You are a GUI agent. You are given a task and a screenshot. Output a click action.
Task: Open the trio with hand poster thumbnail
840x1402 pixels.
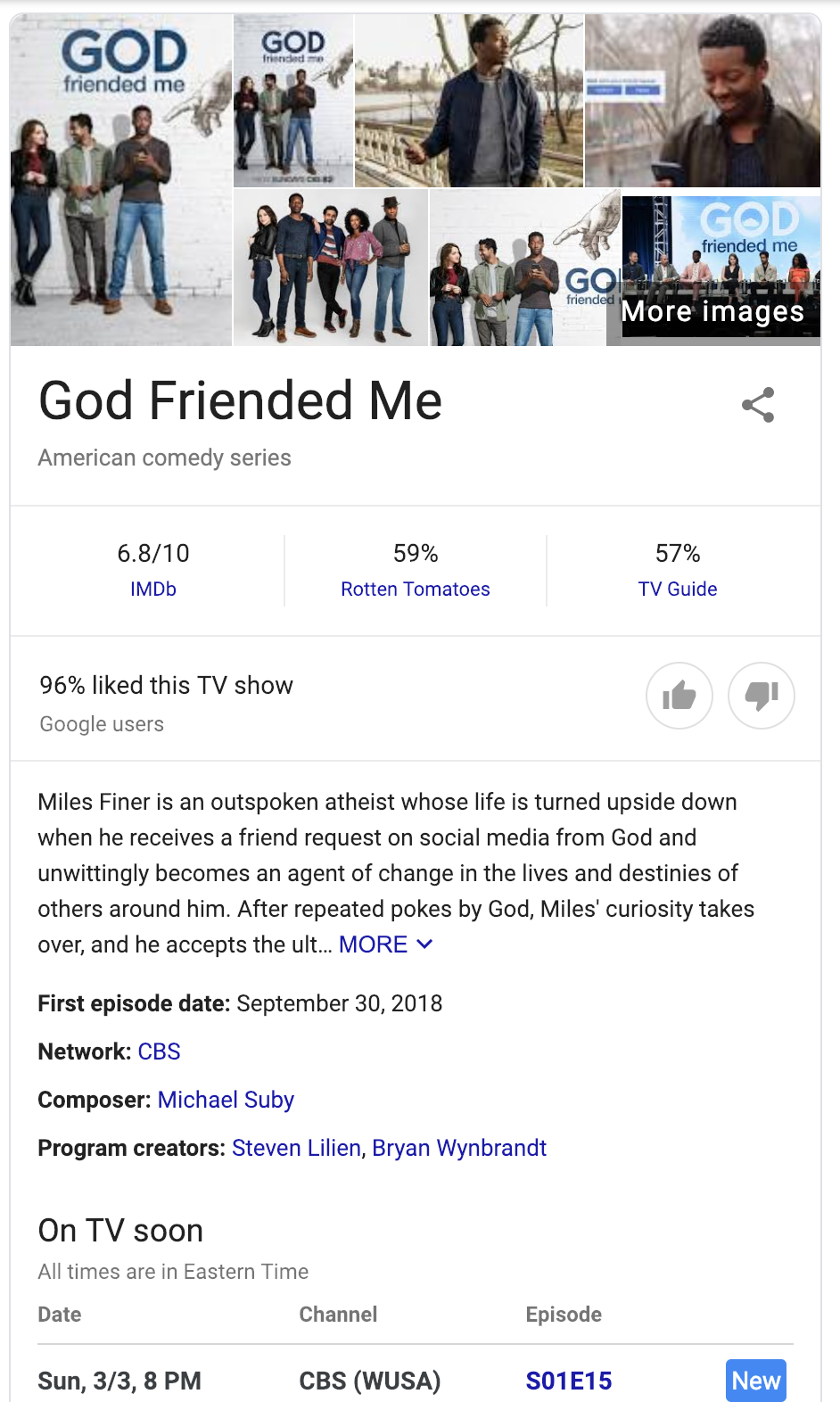524,268
